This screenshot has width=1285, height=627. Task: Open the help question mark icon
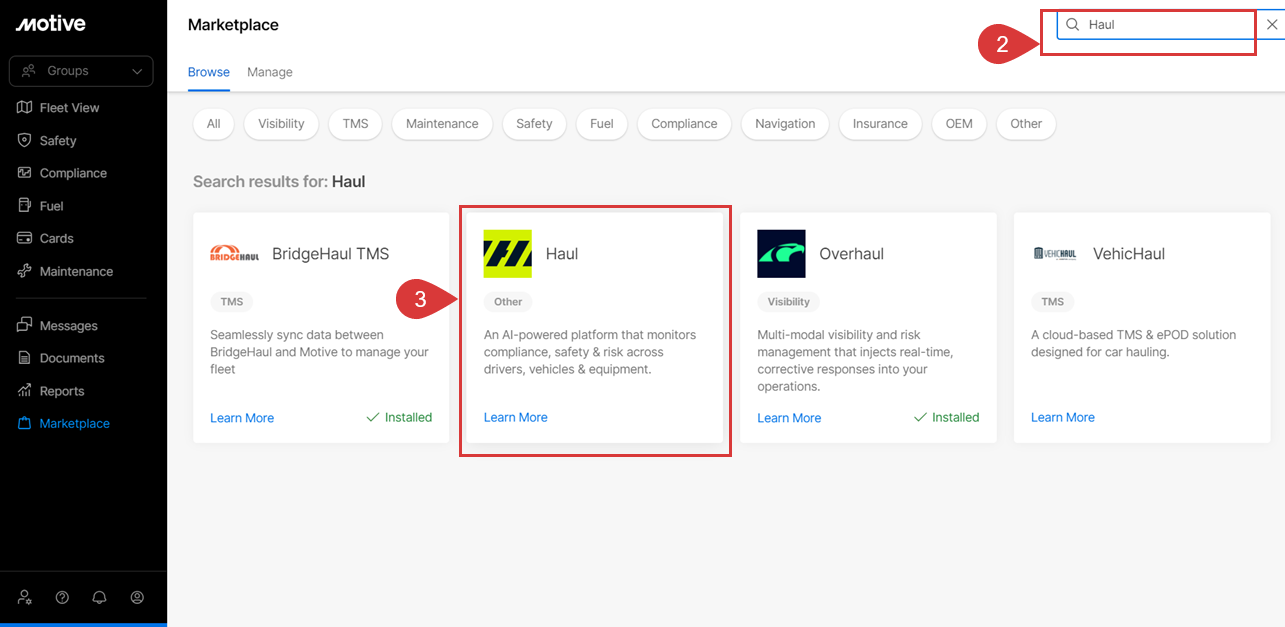[x=62, y=598]
